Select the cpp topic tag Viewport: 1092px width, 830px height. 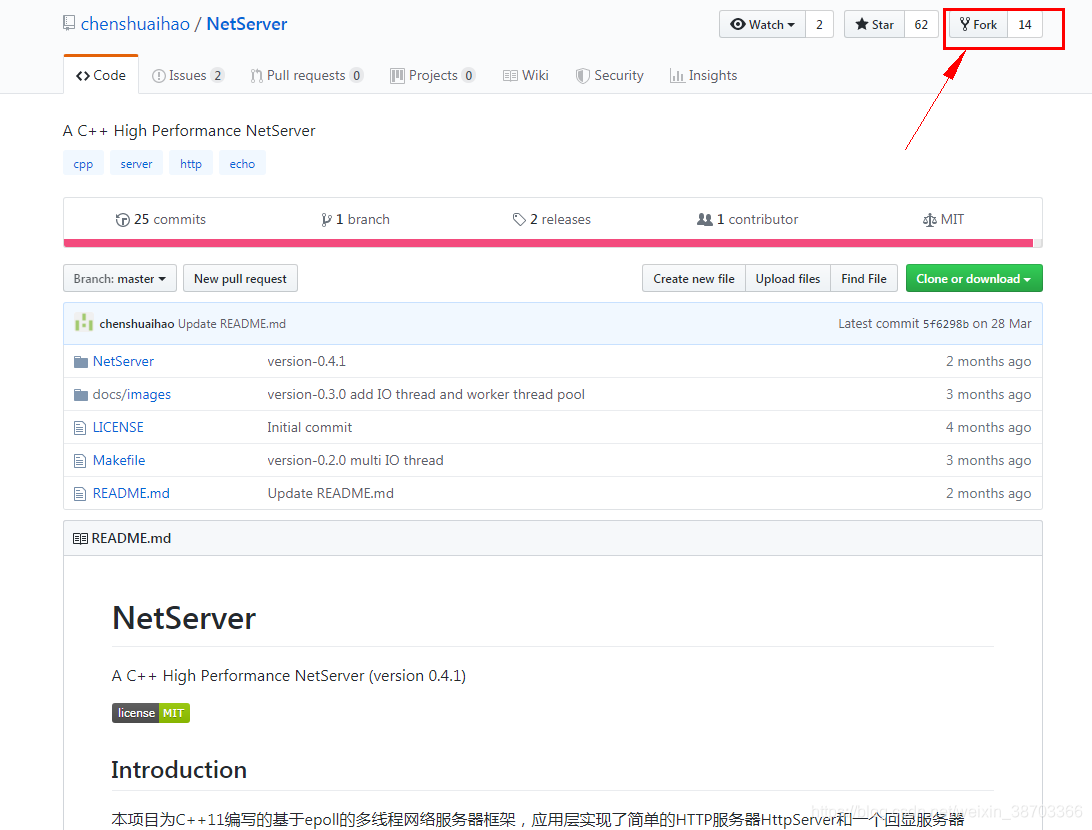coord(84,164)
